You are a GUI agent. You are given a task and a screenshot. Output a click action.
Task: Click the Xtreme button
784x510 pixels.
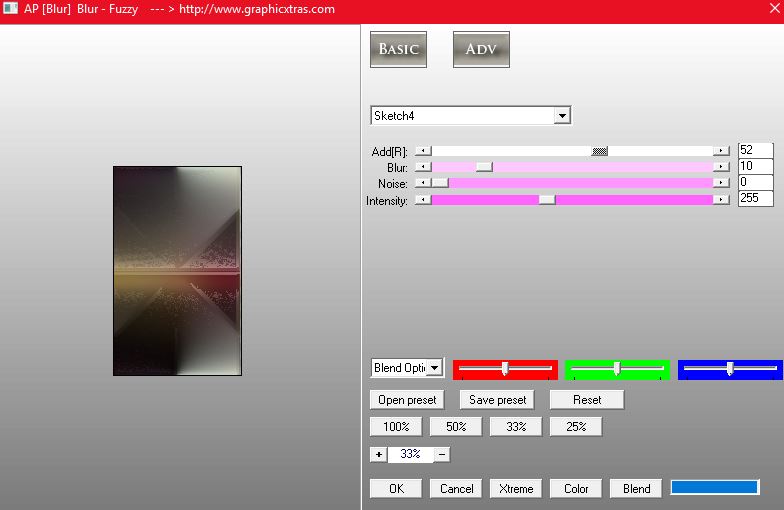pyautogui.click(x=516, y=488)
